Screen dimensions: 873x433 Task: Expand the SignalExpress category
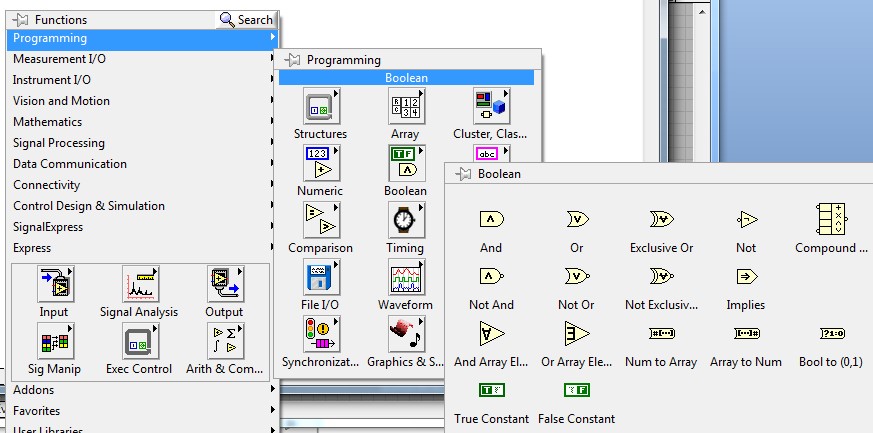tap(143, 227)
